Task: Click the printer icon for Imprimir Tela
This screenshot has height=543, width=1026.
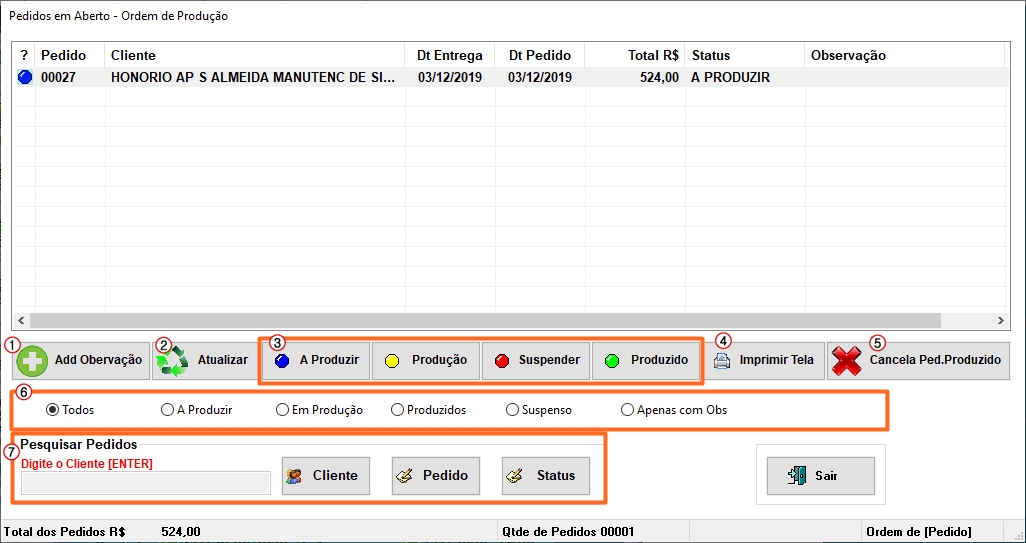Action: pos(723,360)
